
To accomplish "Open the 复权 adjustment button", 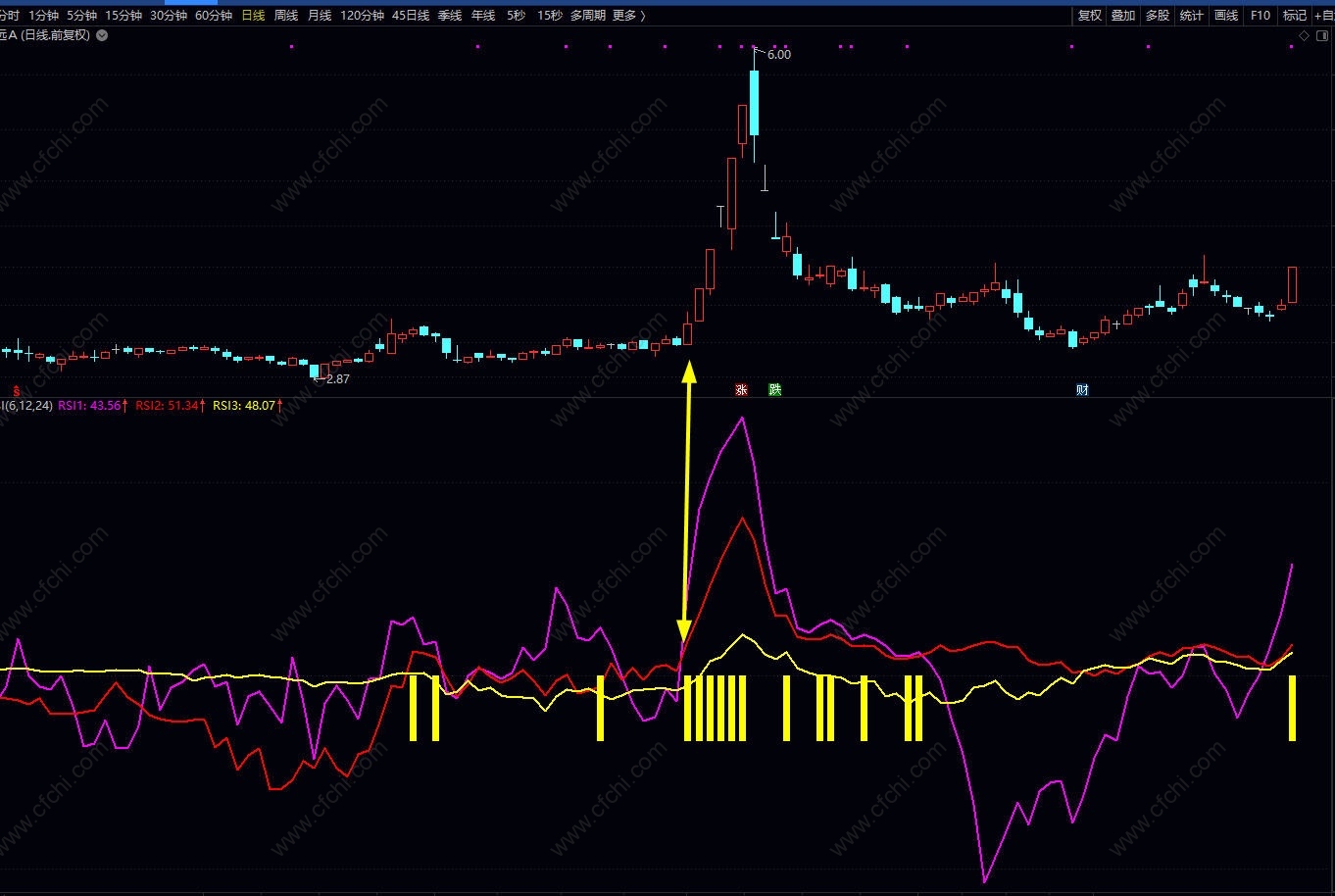I will 1089,16.
